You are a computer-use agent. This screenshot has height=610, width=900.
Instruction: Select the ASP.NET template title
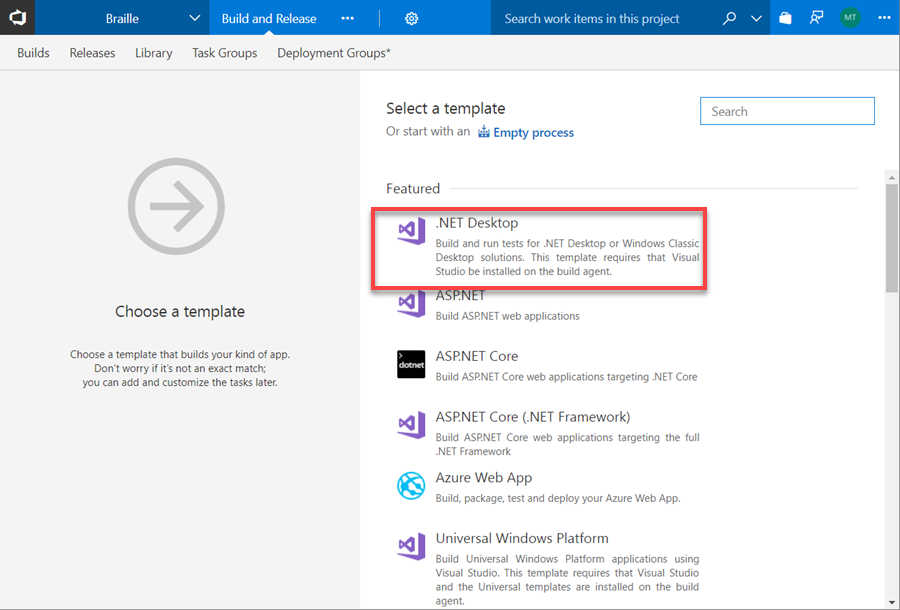tap(460, 296)
